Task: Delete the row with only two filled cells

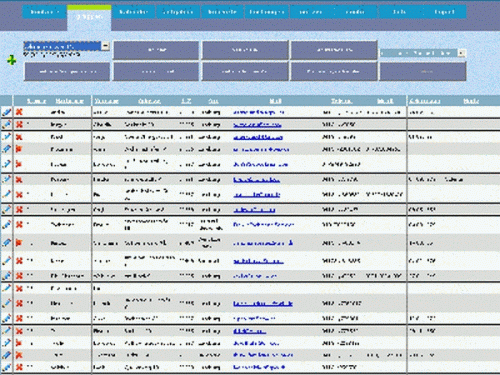Action: [19, 288]
